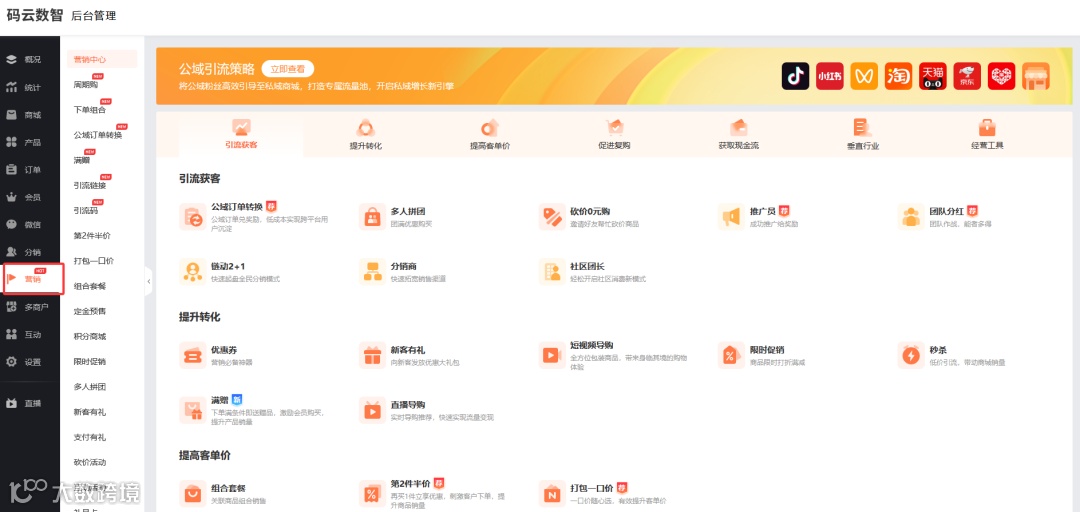The width and height of the screenshot is (1080, 512).
Task: Open 微信 in the dark sidebar
Action: tap(23, 224)
